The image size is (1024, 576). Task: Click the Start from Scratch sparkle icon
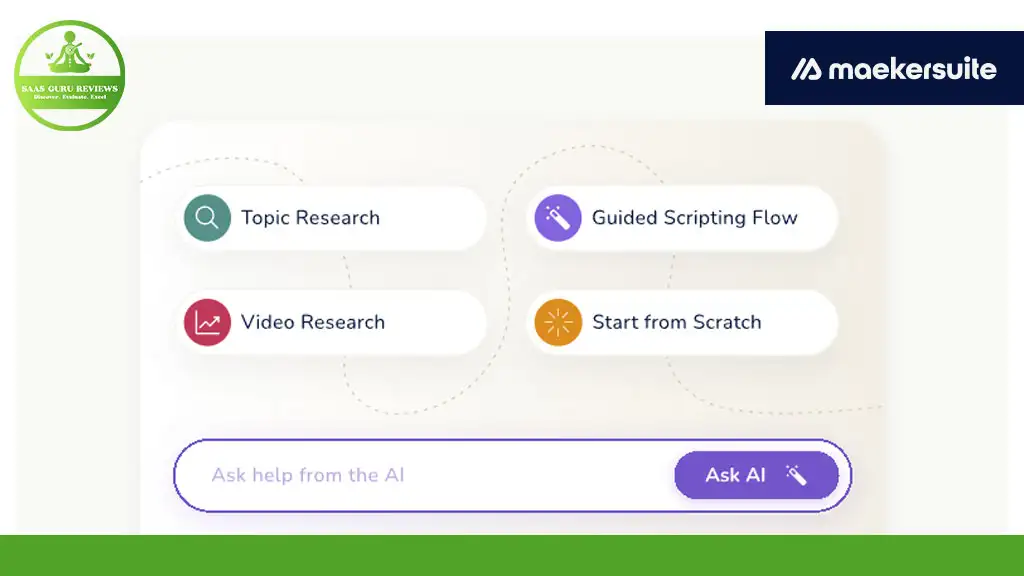[558, 322]
